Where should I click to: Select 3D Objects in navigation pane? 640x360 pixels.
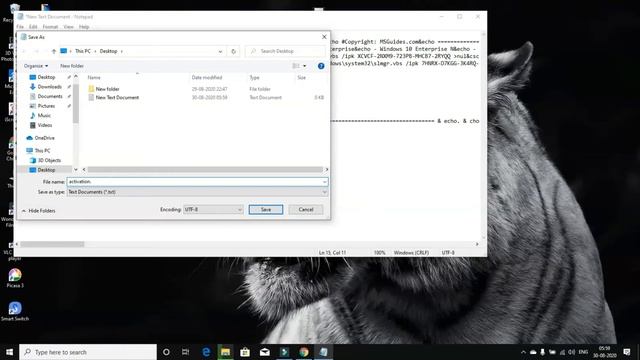49,160
